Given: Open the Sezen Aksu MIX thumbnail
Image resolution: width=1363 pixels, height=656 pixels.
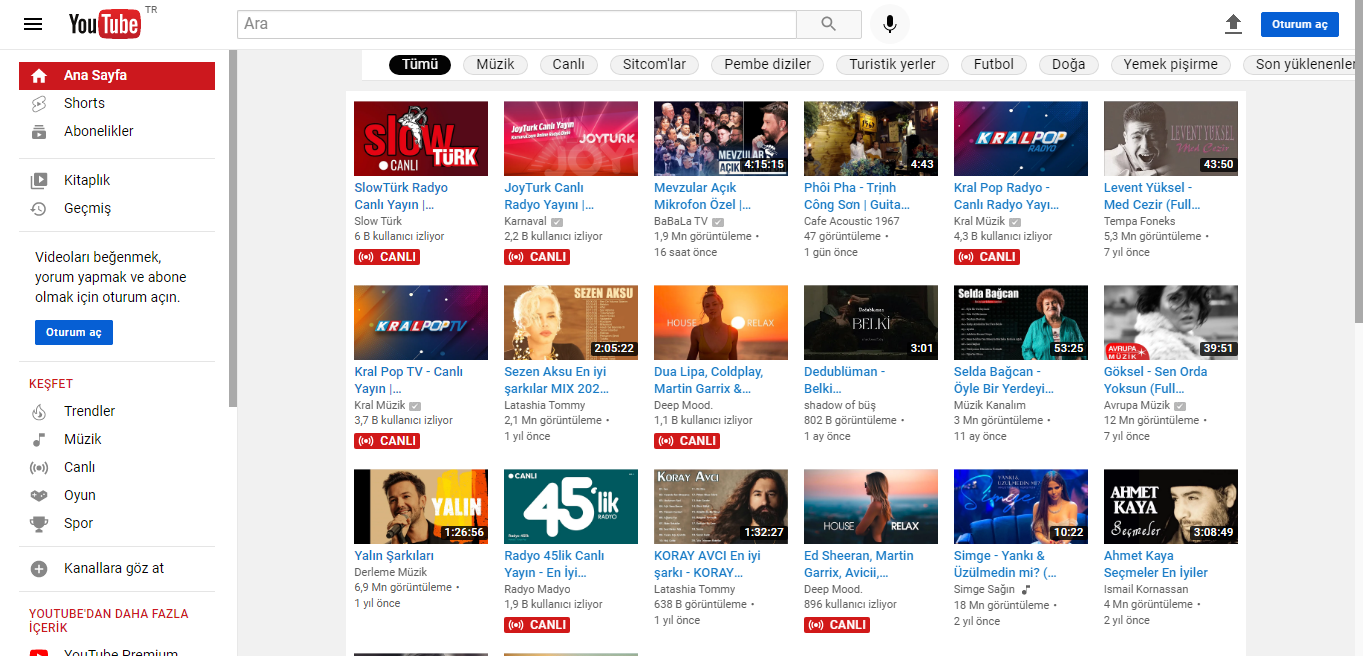Looking at the screenshot, I should tap(571, 323).
